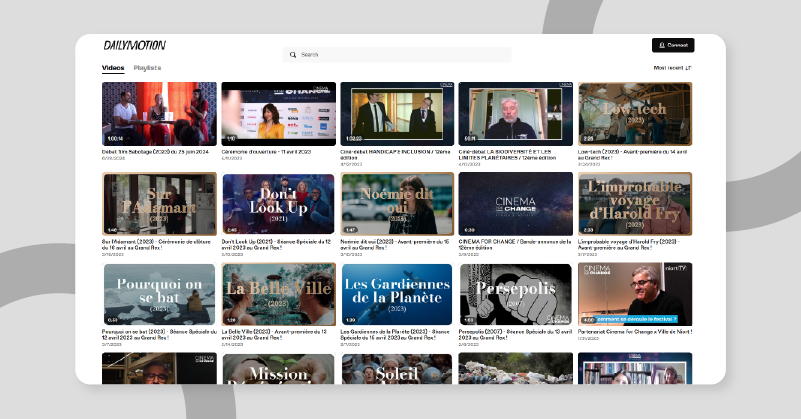Viewport: 801px width, 419px height.
Task: Open the Ville de Niort partnership thumbnail
Action: pyautogui.click(x=635, y=294)
